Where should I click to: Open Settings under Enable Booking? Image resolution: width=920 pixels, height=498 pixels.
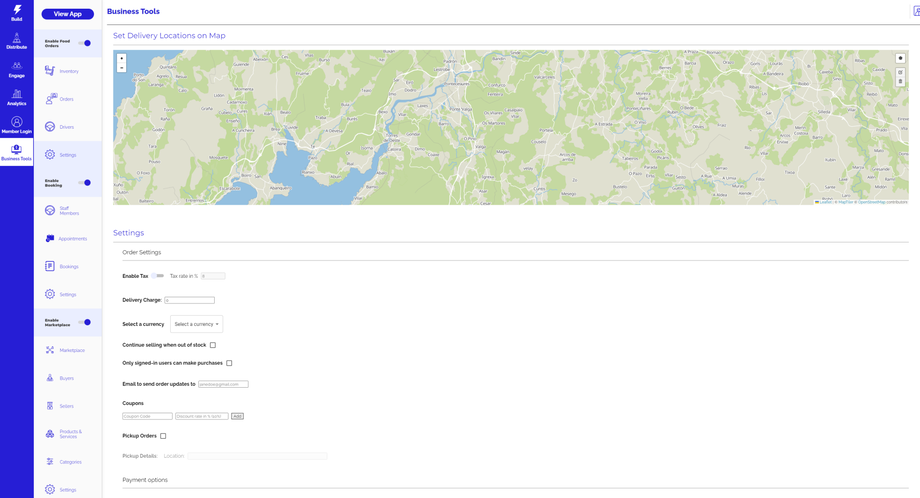pyautogui.click(x=61, y=294)
